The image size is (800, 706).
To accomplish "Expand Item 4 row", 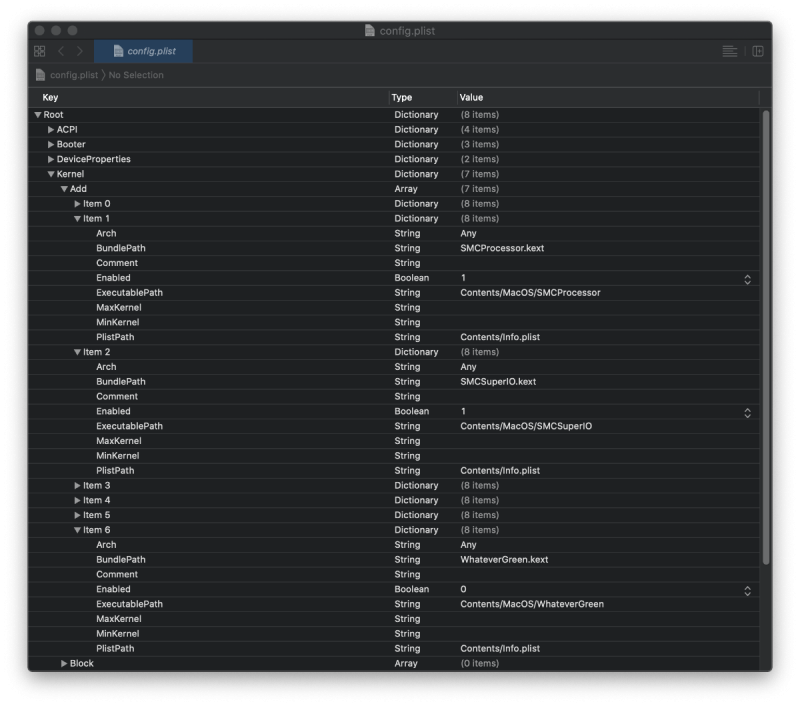I will point(78,500).
